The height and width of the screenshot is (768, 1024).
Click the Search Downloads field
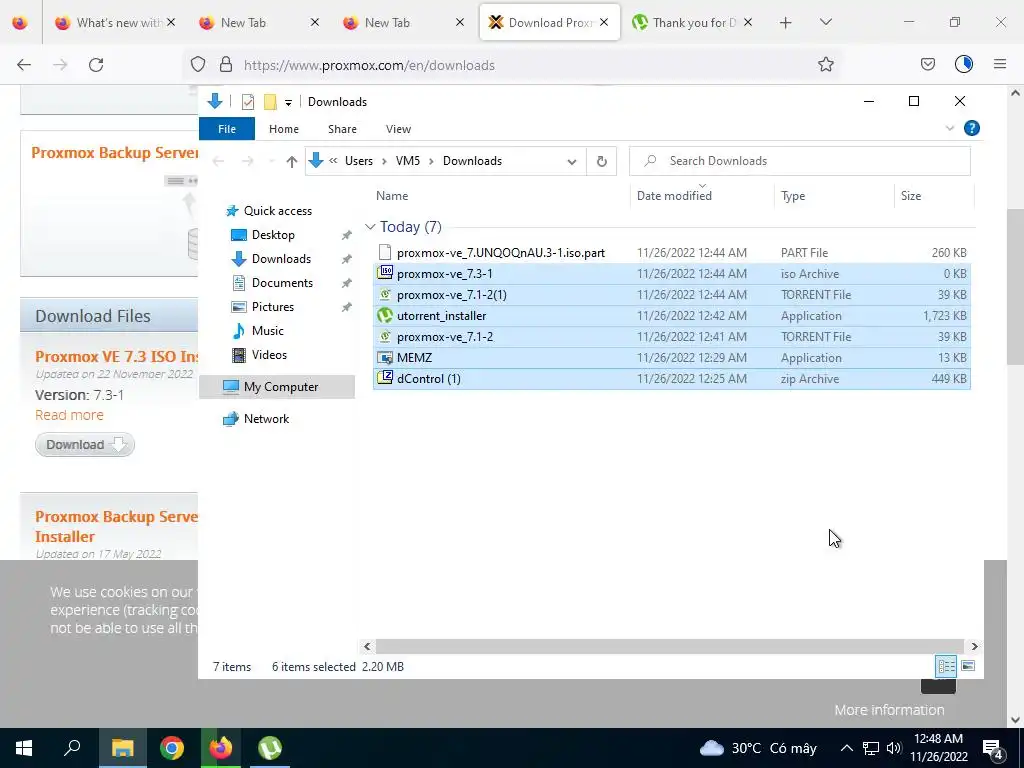click(799, 161)
